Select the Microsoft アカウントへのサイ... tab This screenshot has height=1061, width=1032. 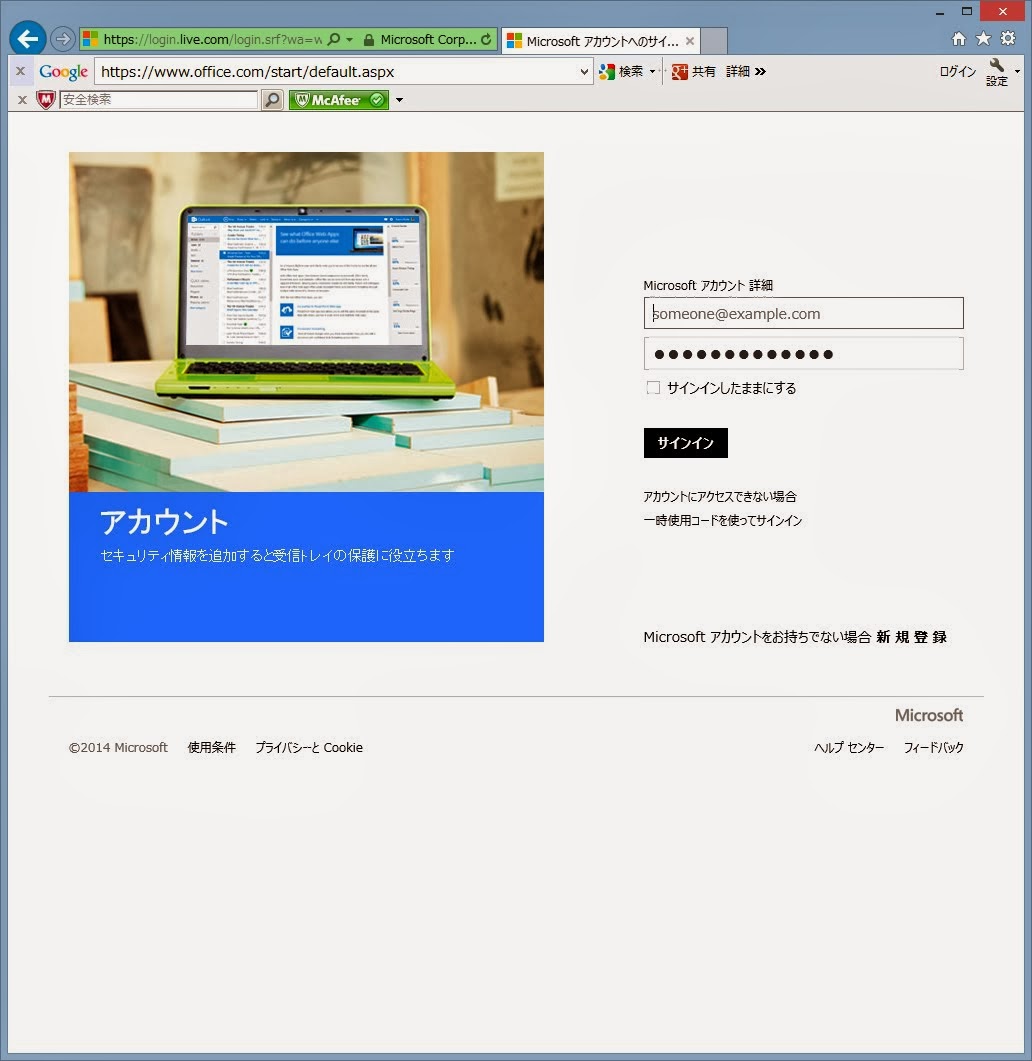[x=601, y=41]
